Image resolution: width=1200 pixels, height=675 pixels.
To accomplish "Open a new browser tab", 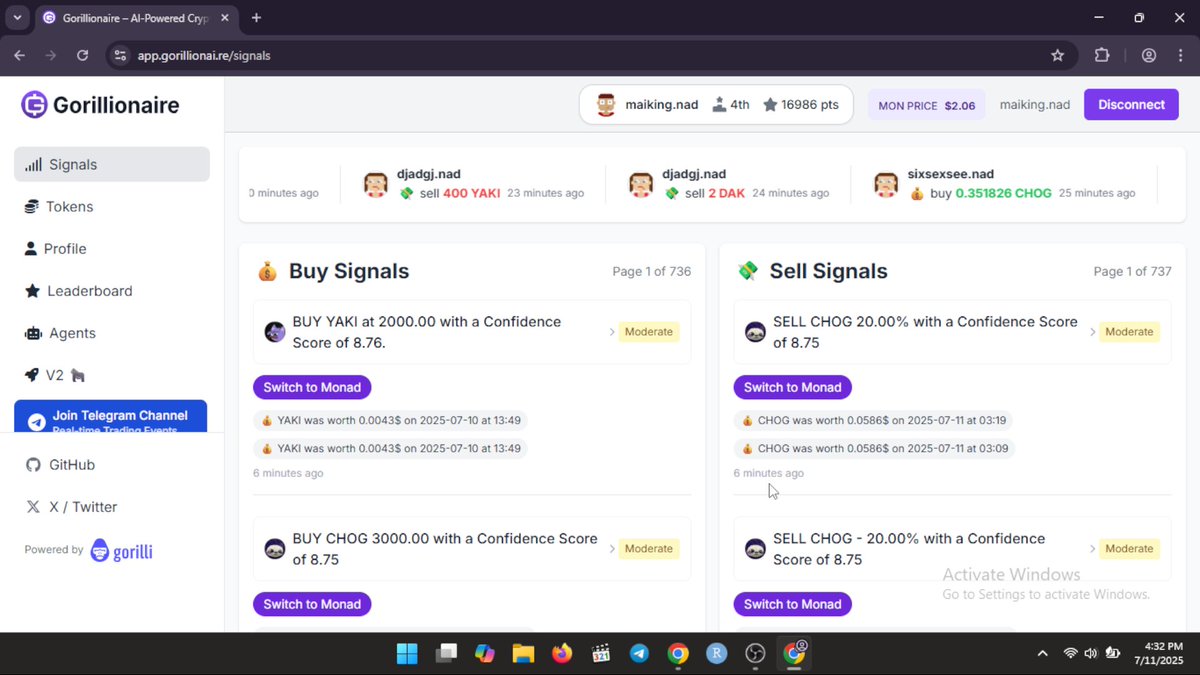I will [x=256, y=18].
